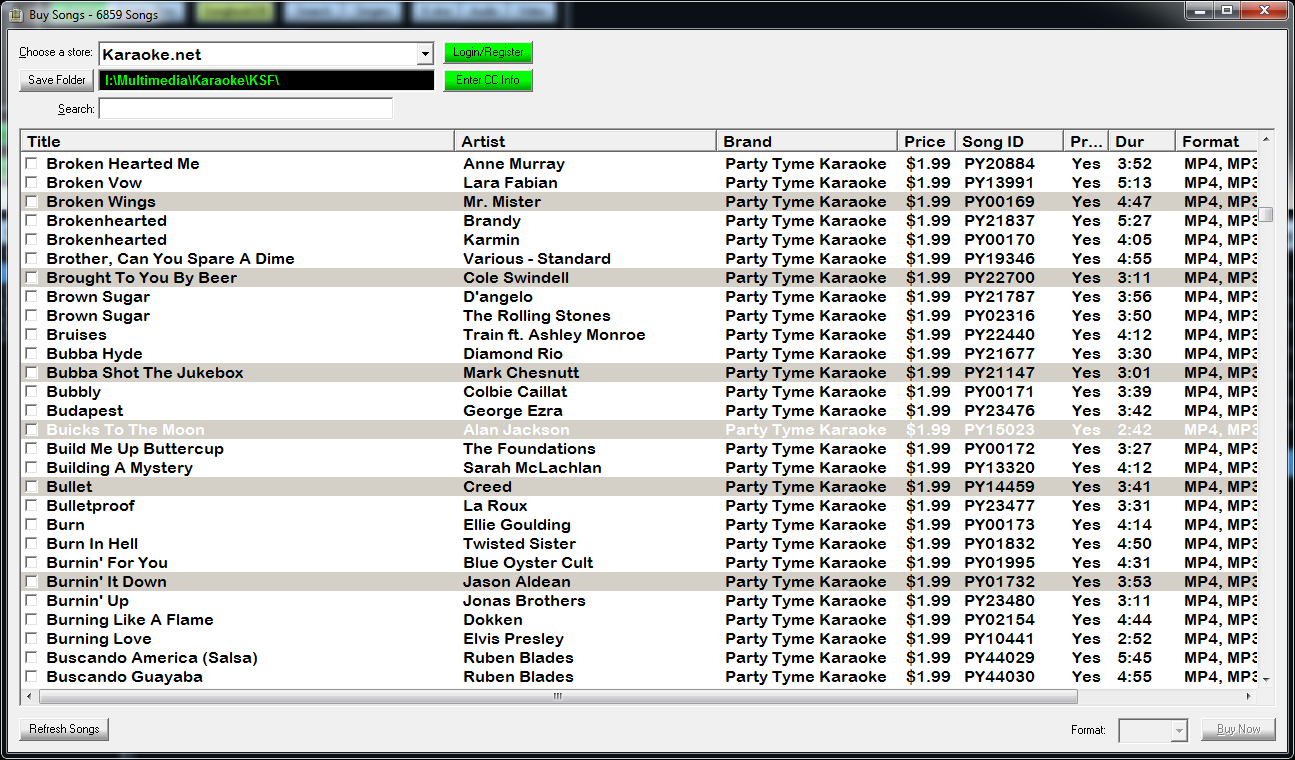Sort list by Title column header
Viewport: 1295px width, 760px height.
click(237, 141)
